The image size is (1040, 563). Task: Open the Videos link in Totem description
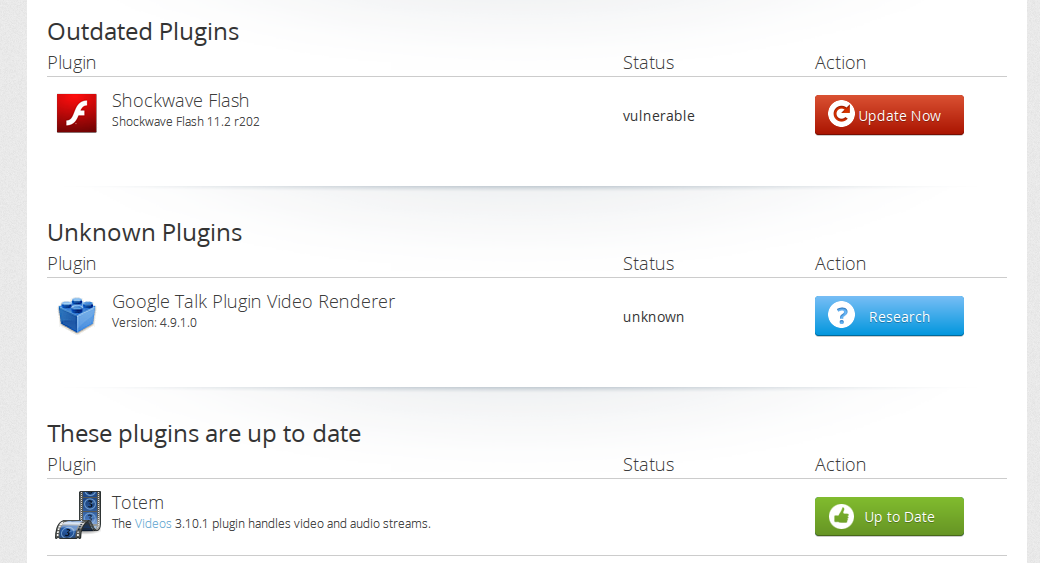(153, 523)
